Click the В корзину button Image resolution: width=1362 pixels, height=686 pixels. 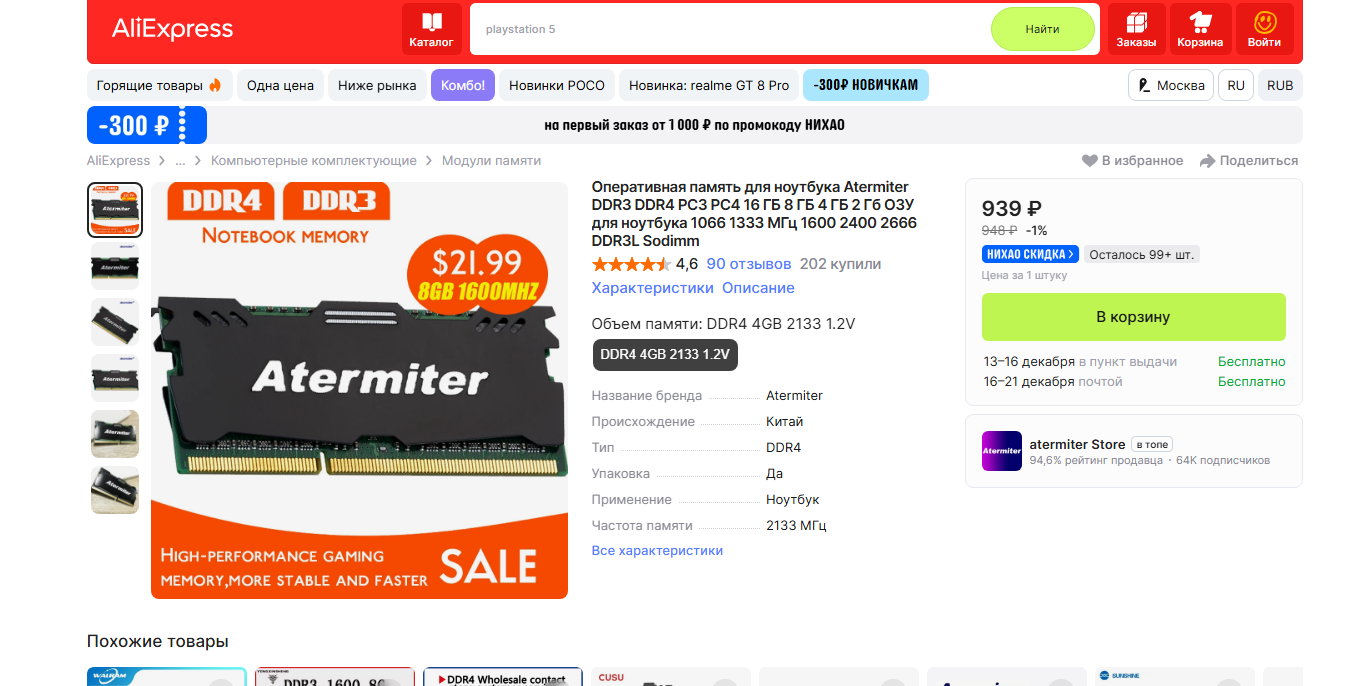pyautogui.click(x=1133, y=317)
